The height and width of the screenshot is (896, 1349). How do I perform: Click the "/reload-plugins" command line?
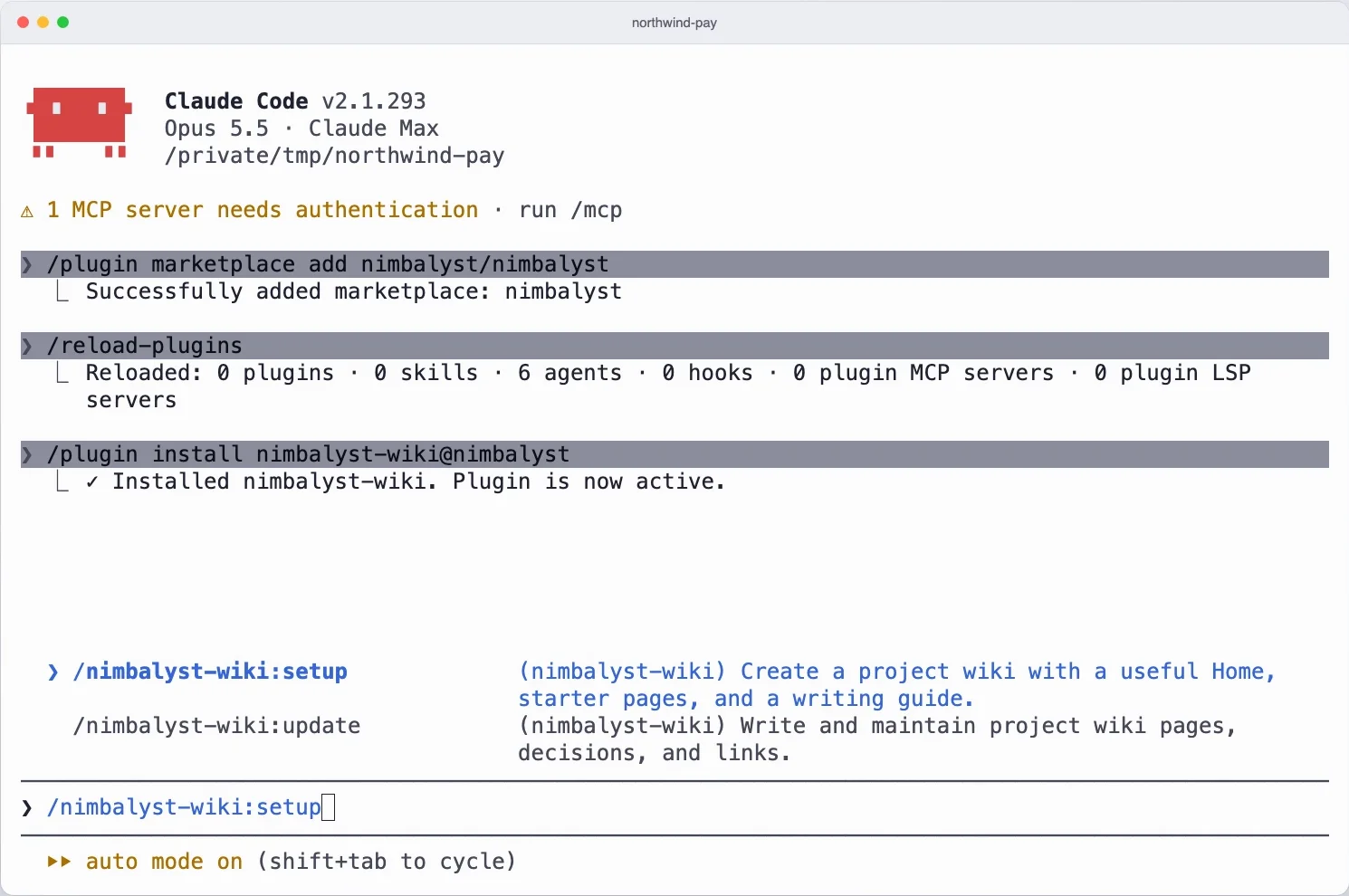pos(674,346)
